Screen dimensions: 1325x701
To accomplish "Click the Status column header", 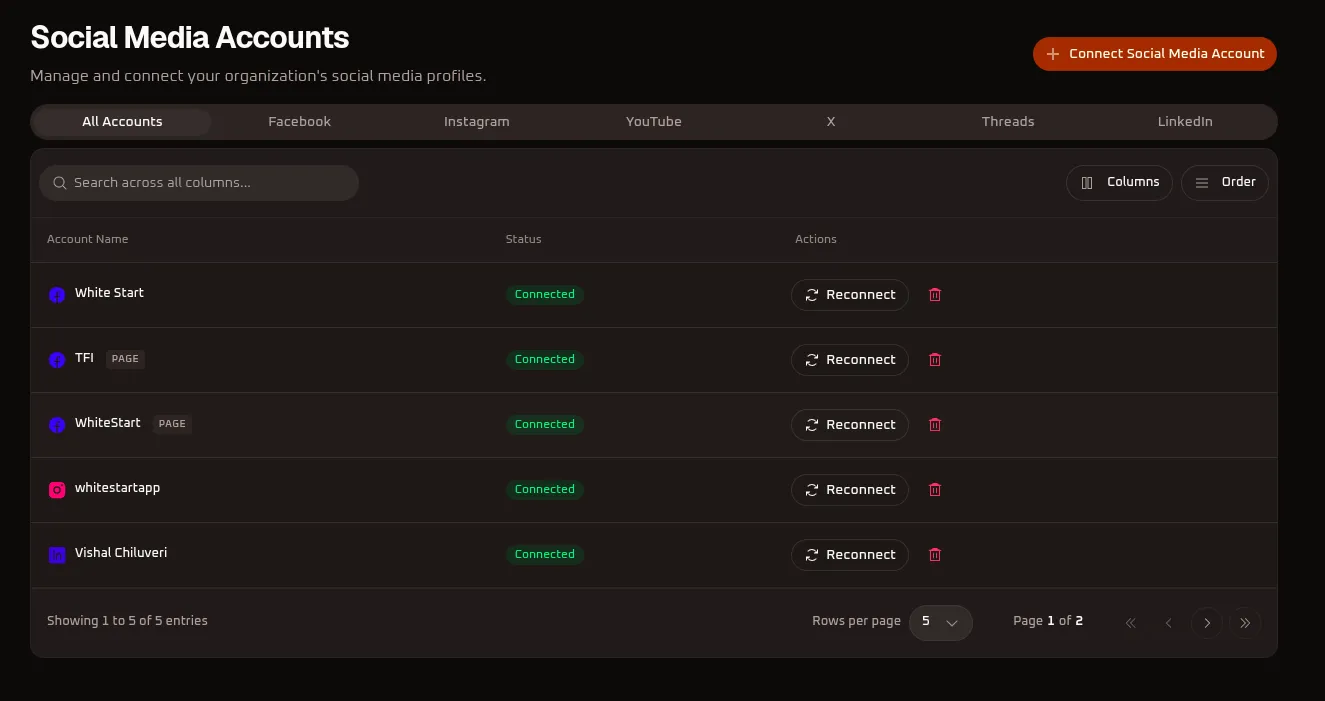I will 524,240.
